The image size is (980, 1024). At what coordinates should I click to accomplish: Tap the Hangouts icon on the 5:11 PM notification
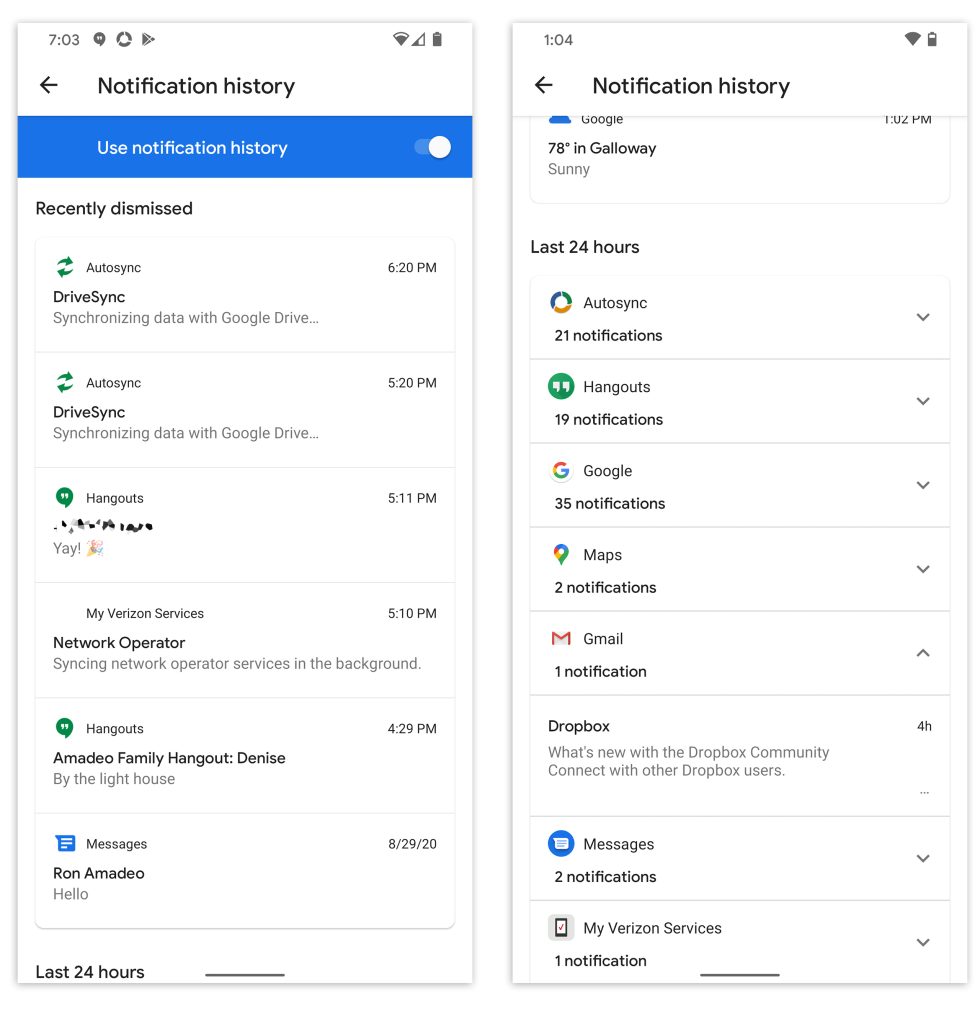pos(65,498)
